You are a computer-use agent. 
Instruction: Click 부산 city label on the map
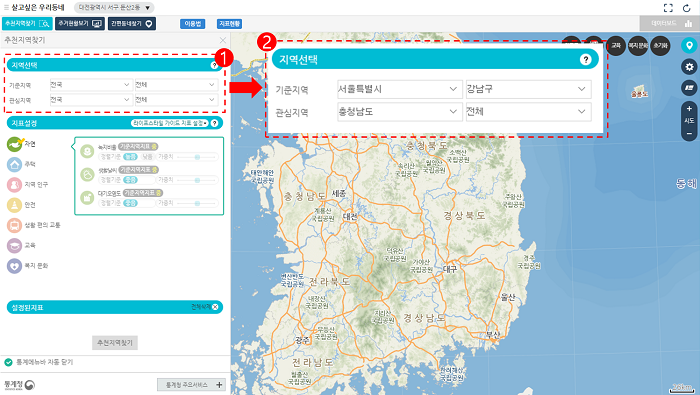click(493, 334)
